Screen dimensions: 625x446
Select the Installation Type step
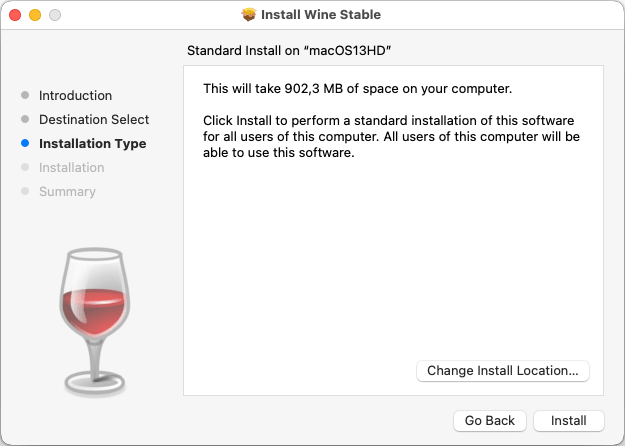click(92, 143)
